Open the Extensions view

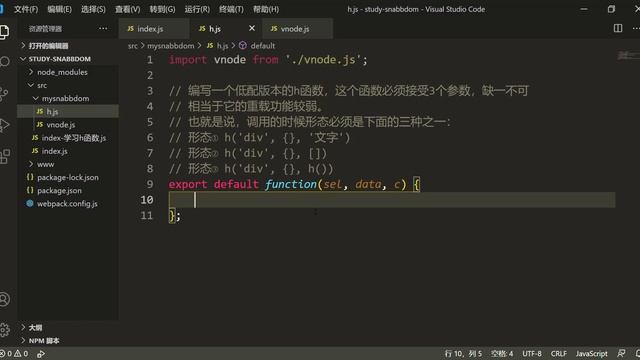pyautogui.click(x=5, y=156)
